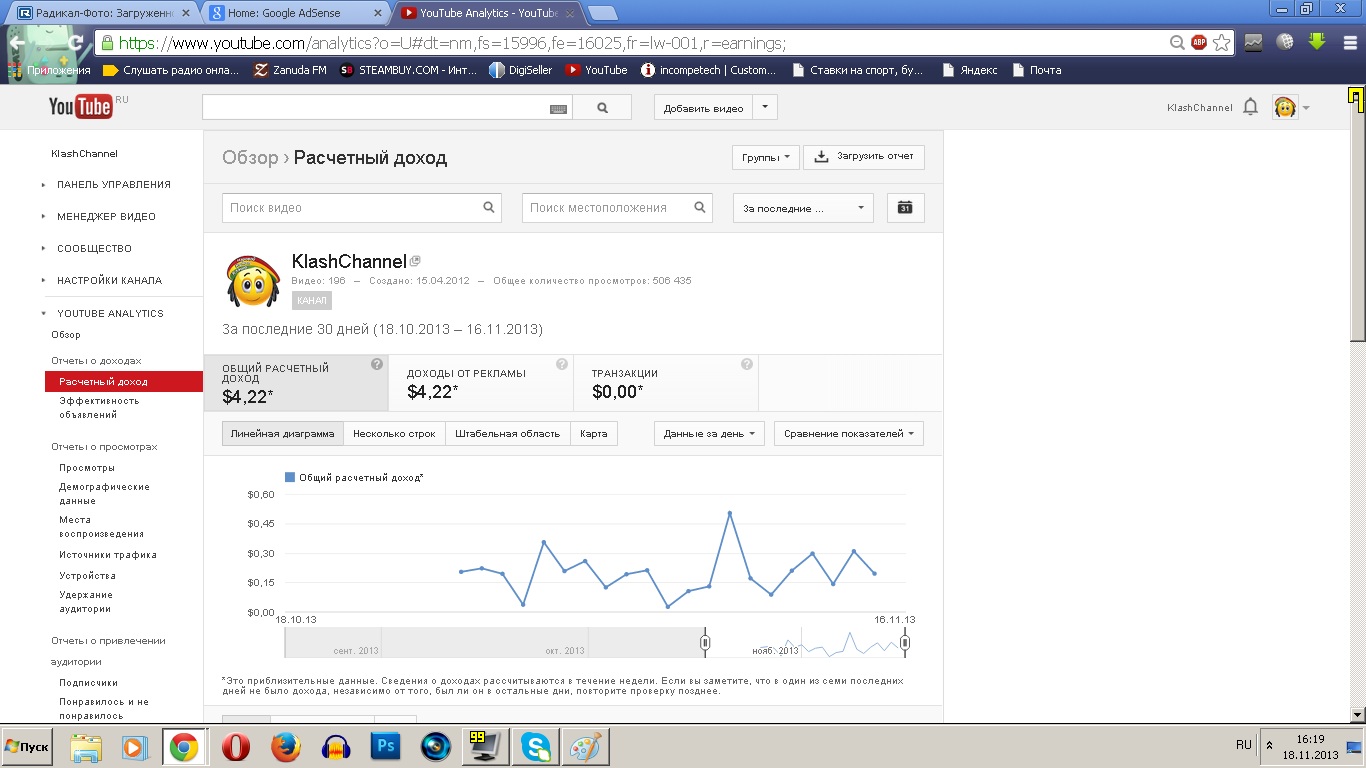
Task: Open the green download arrow extension
Action: pos(1317,42)
